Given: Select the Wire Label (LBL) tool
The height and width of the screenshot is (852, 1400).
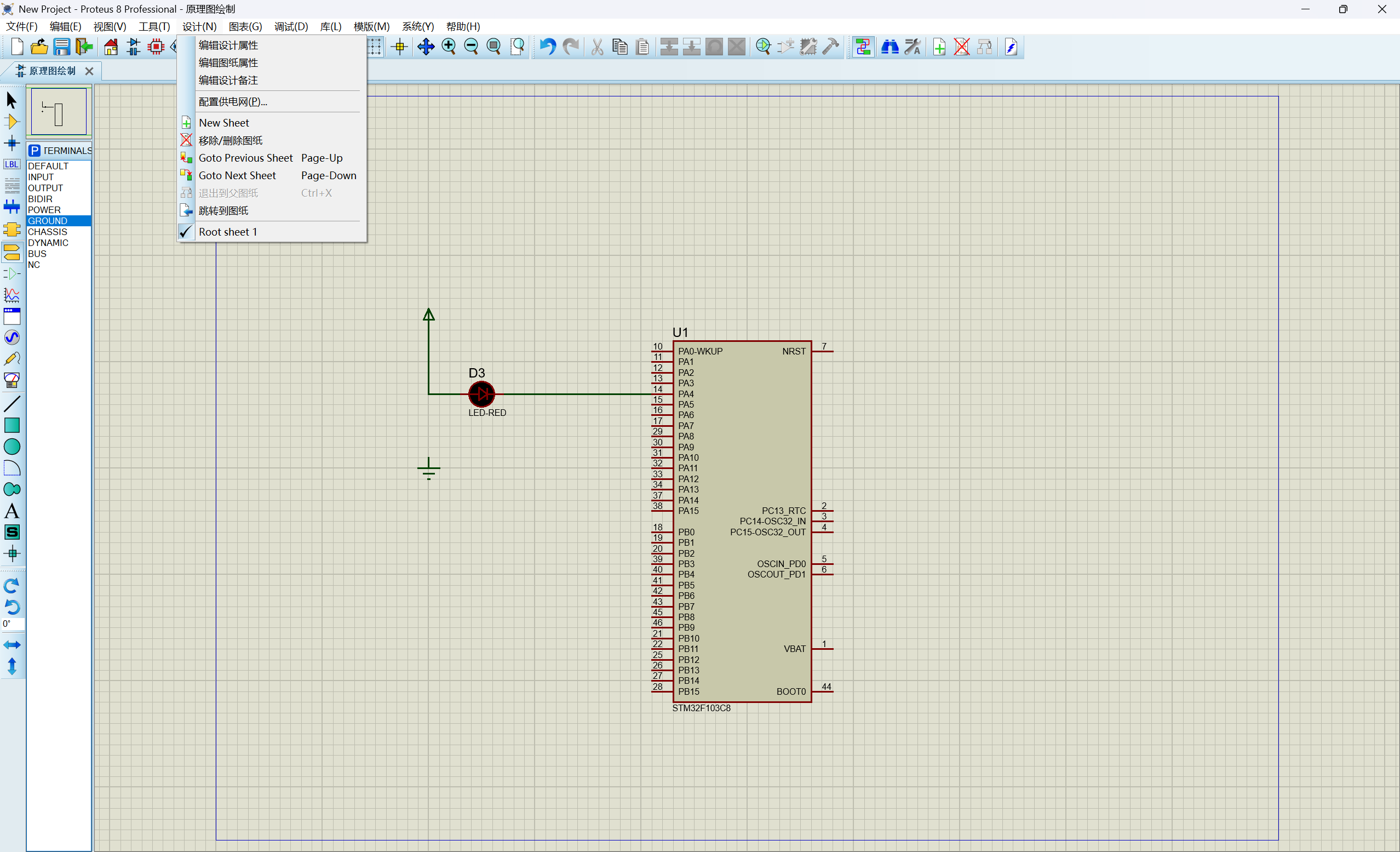Looking at the screenshot, I should click(x=12, y=165).
